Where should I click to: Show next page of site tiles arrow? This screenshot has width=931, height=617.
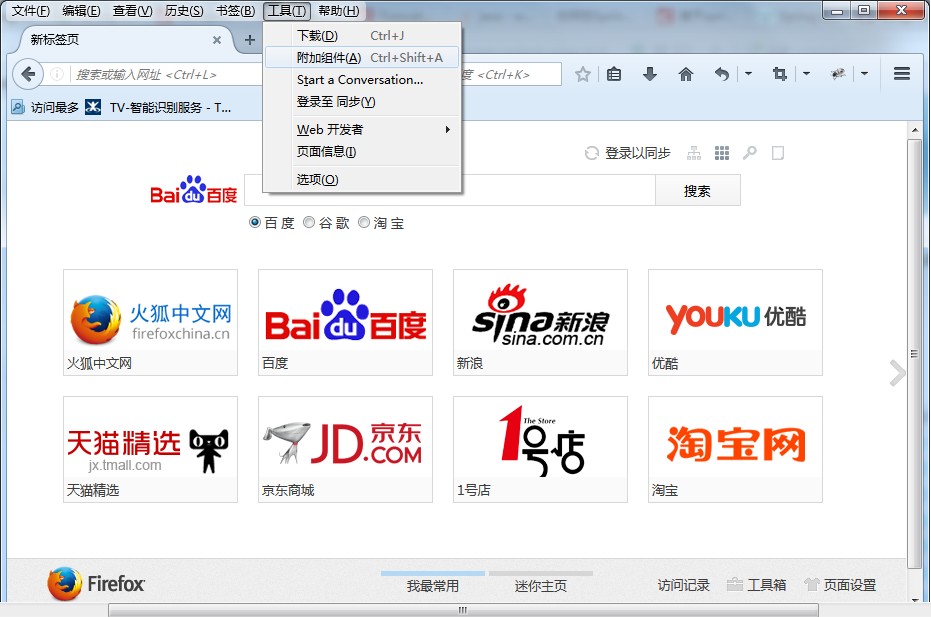click(x=897, y=373)
